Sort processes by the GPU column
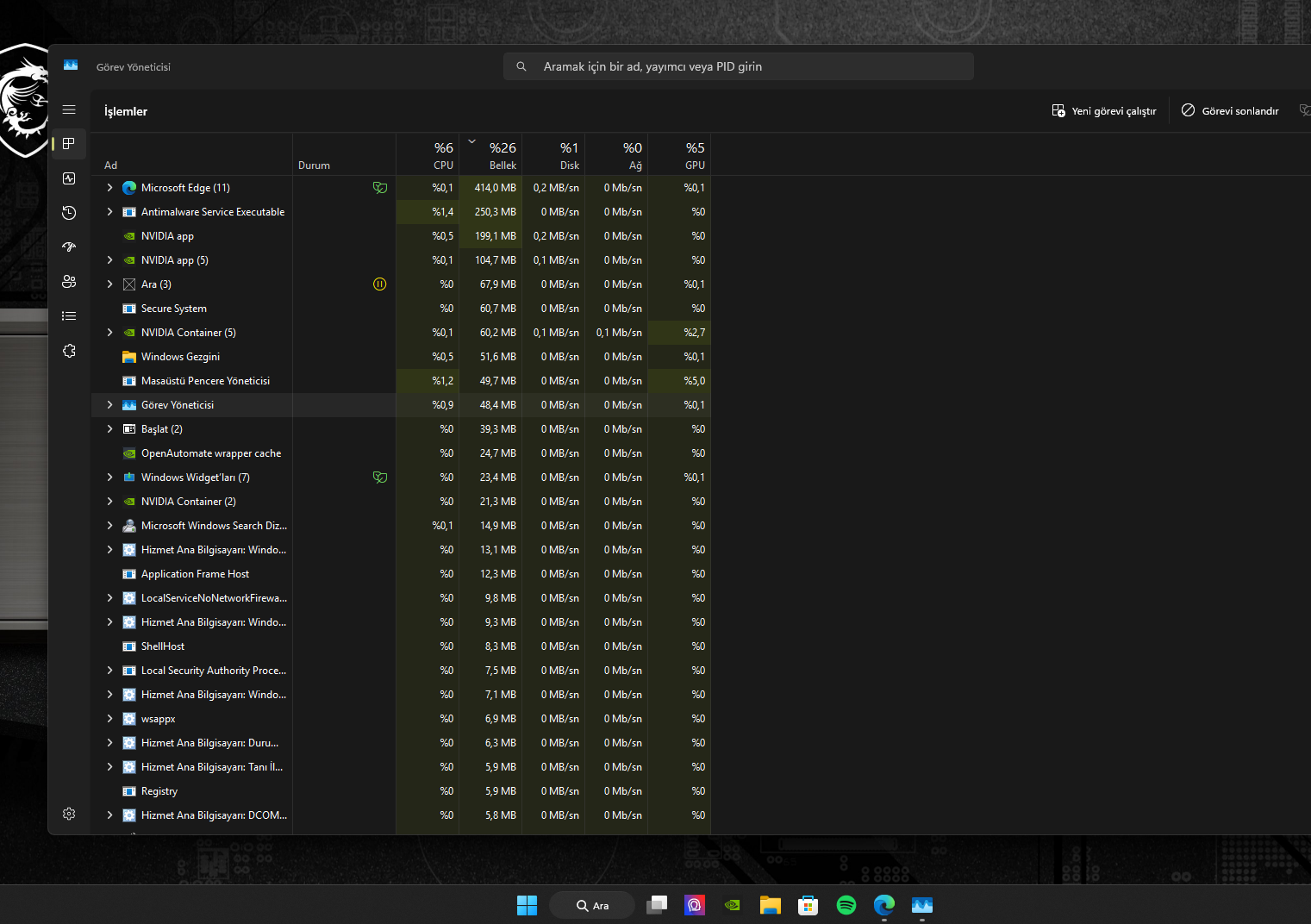This screenshot has height=924, width=1311. pos(679,155)
